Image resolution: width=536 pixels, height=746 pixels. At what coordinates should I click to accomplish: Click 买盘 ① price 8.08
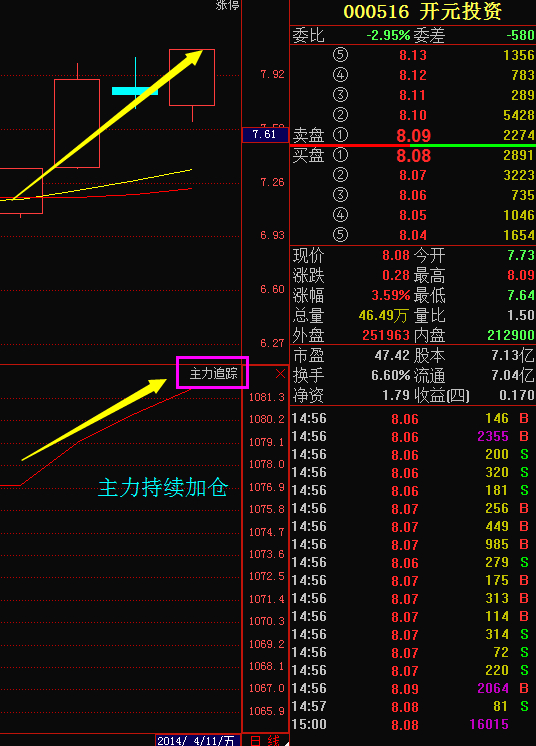pyautogui.click(x=413, y=156)
